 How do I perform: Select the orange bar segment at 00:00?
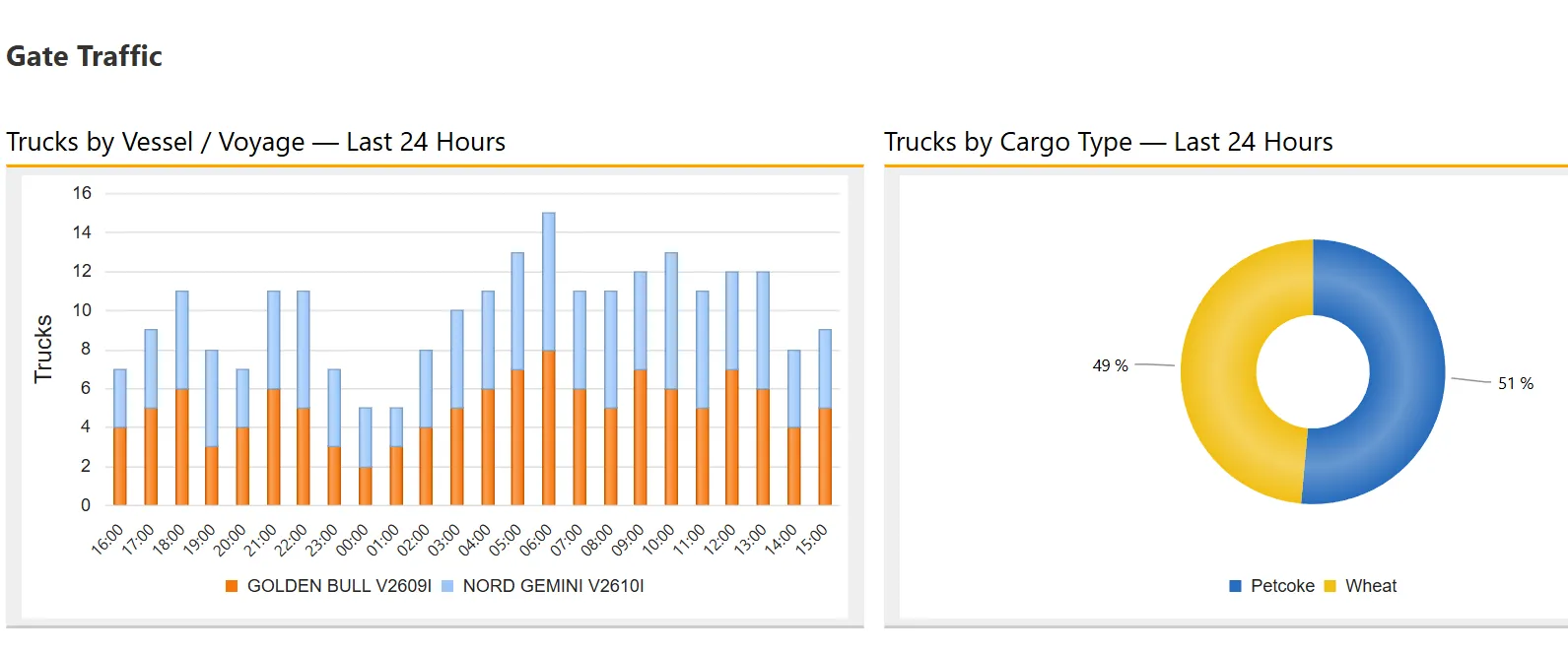(x=366, y=487)
